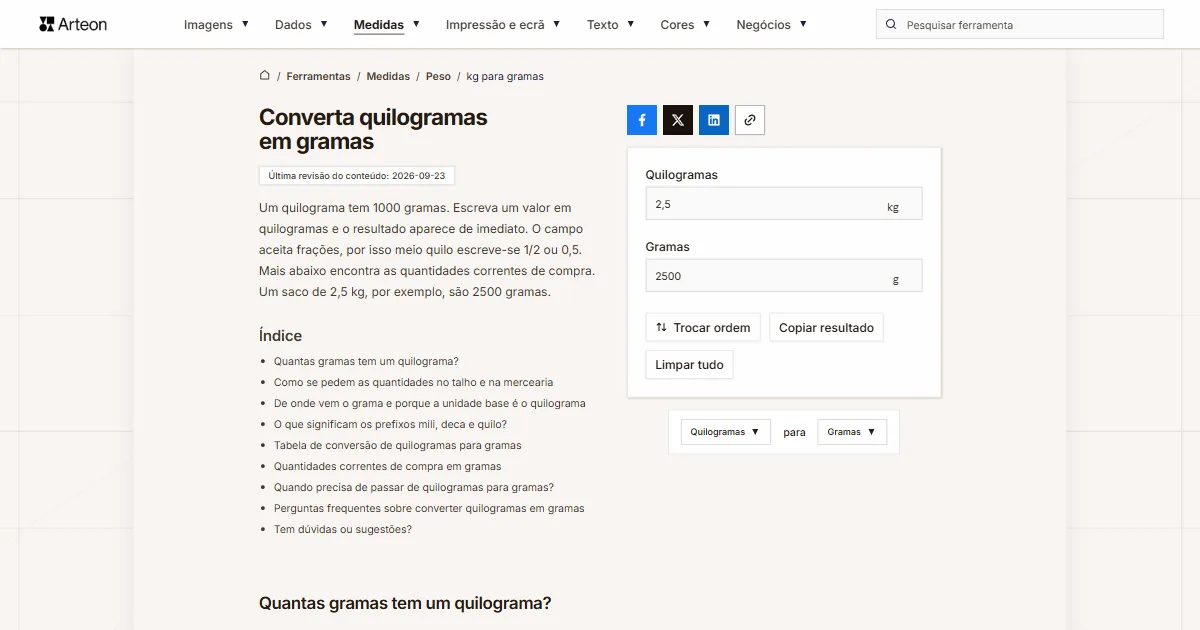Click the Trocar ordem button
Screen dimensions: 1200x630
(x=703, y=328)
